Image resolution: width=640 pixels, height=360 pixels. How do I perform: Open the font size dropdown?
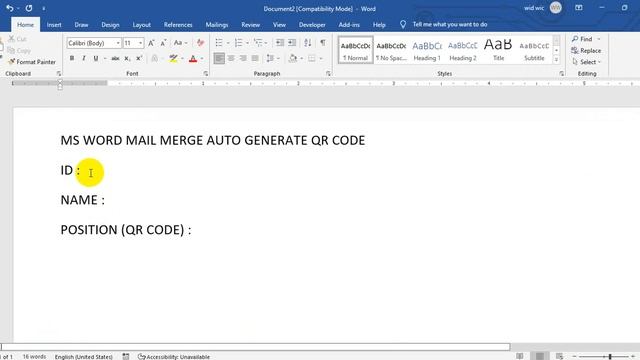pos(140,43)
